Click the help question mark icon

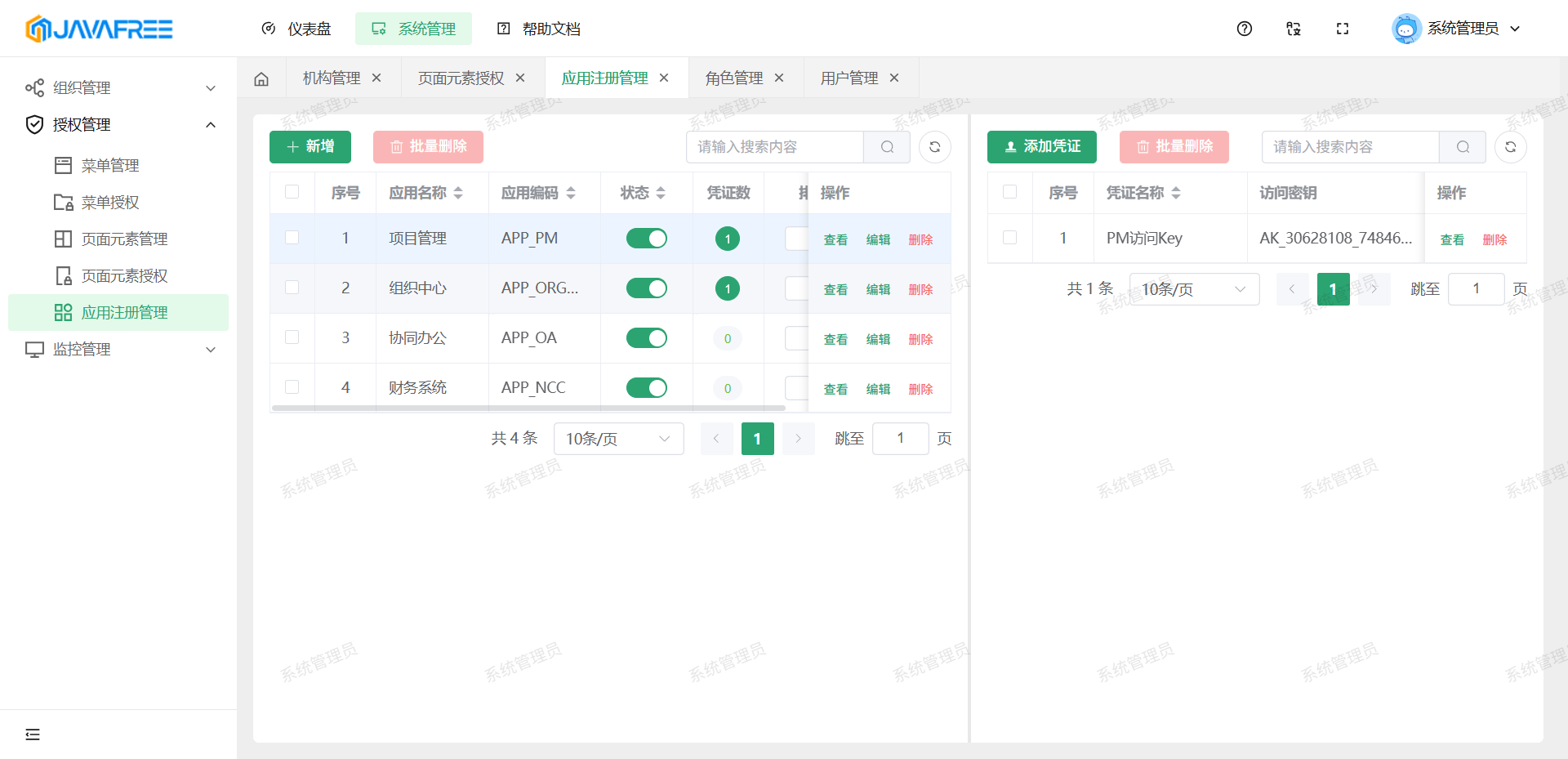coord(1244,29)
